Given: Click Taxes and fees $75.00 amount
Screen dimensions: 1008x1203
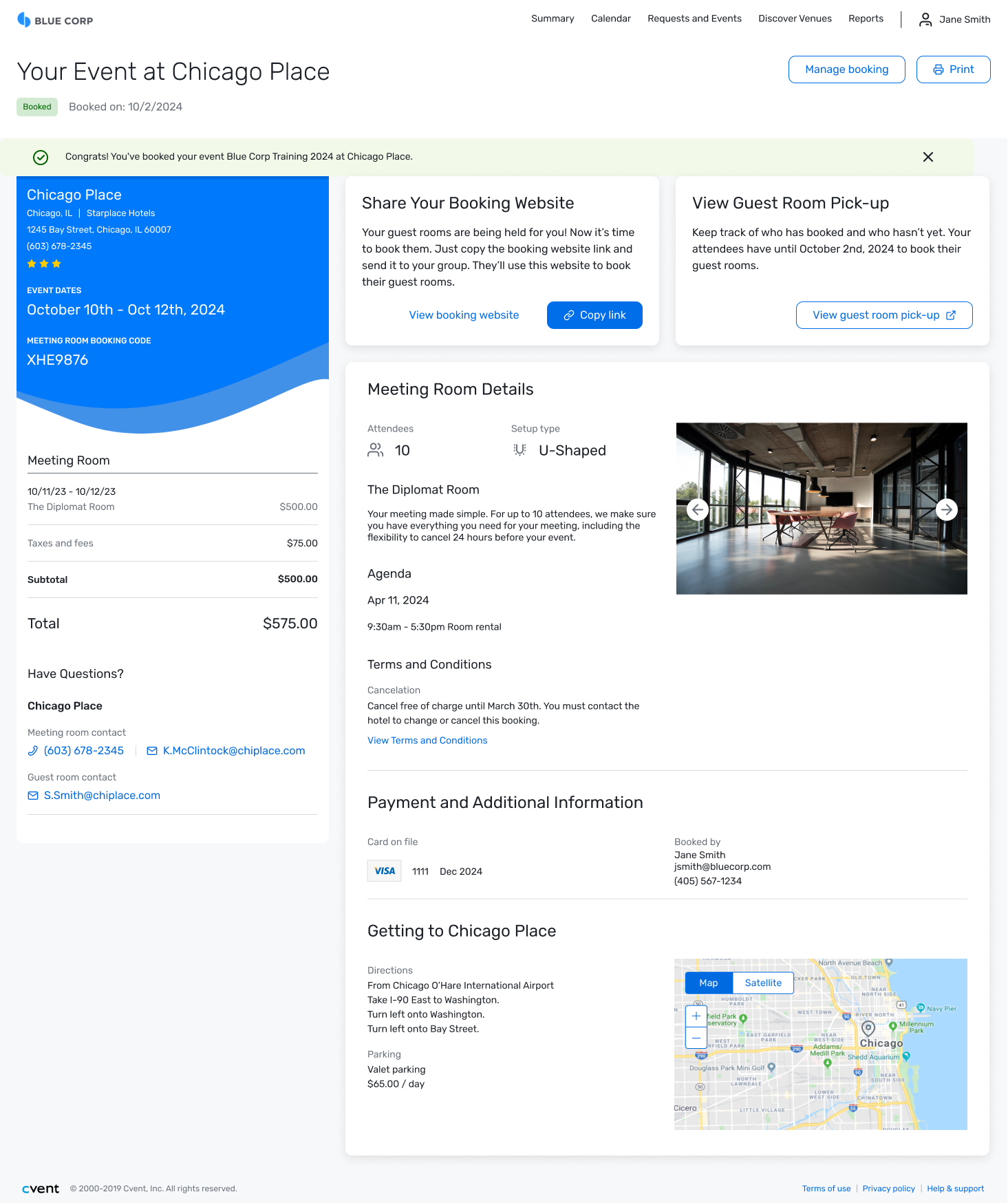Looking at the screenshot, I should click(302, 543).
